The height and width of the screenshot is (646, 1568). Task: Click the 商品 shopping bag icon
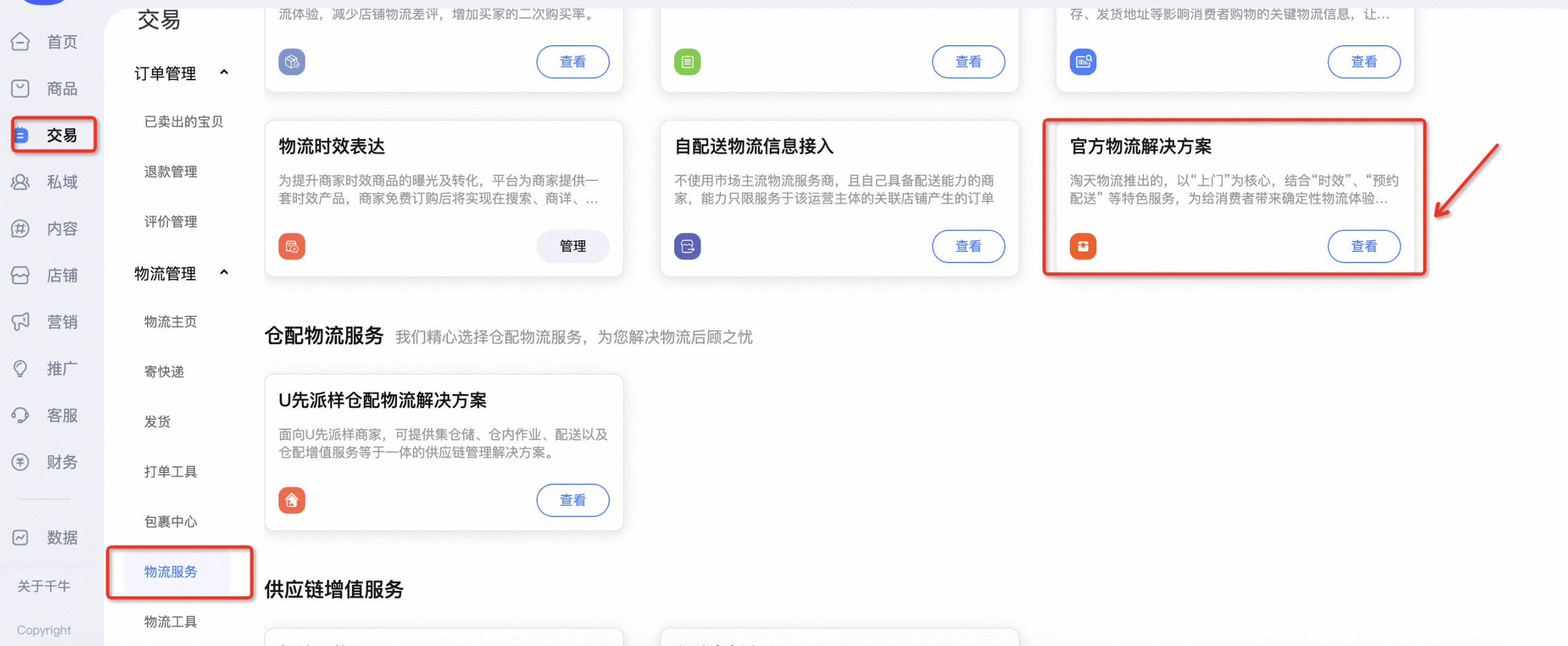point(20,88)
